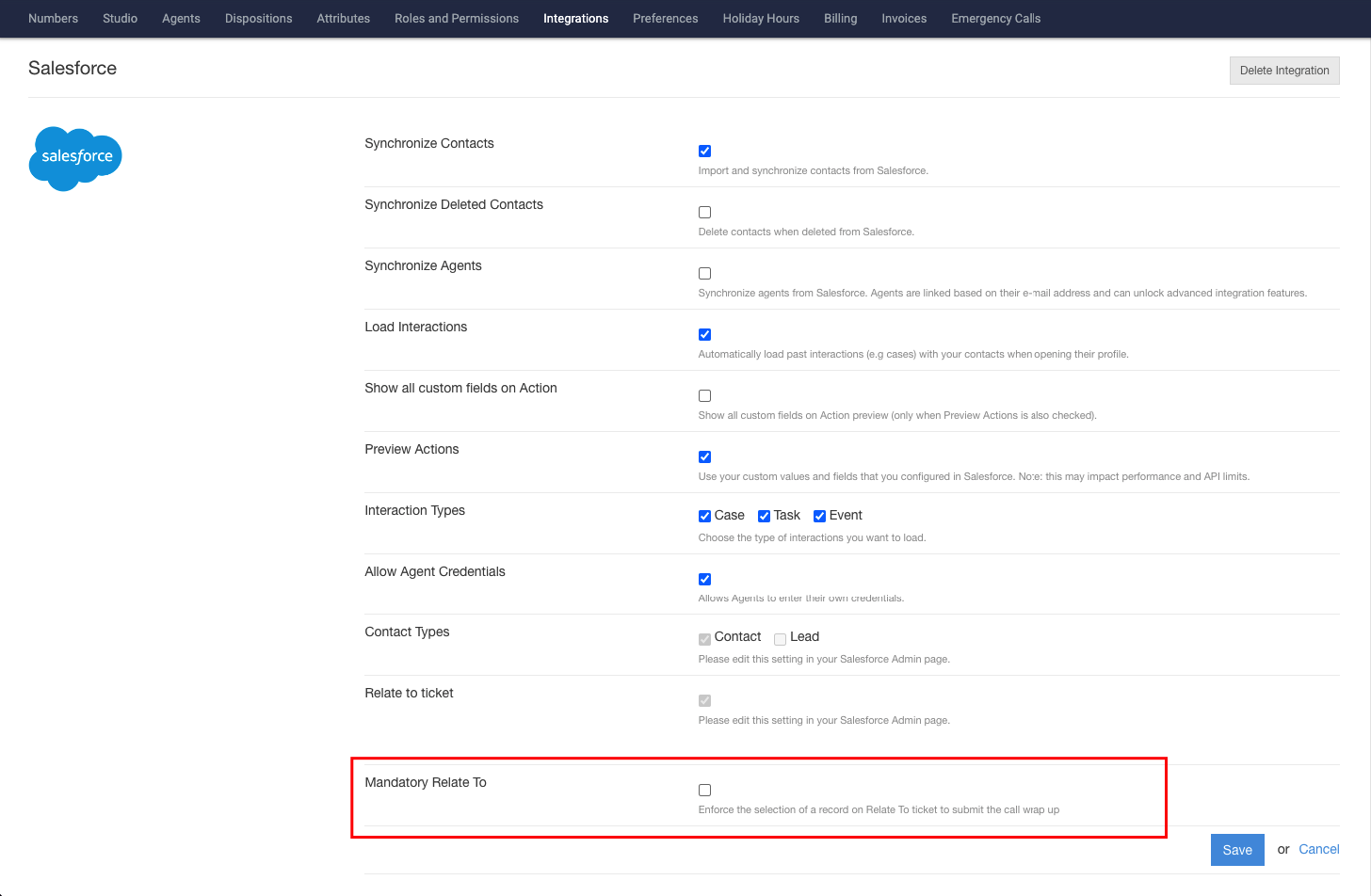The height and width of the screenshot is (896, 1371).
Task: Click 'Choose the type of interactions' description
Action: tap(812, 537)
